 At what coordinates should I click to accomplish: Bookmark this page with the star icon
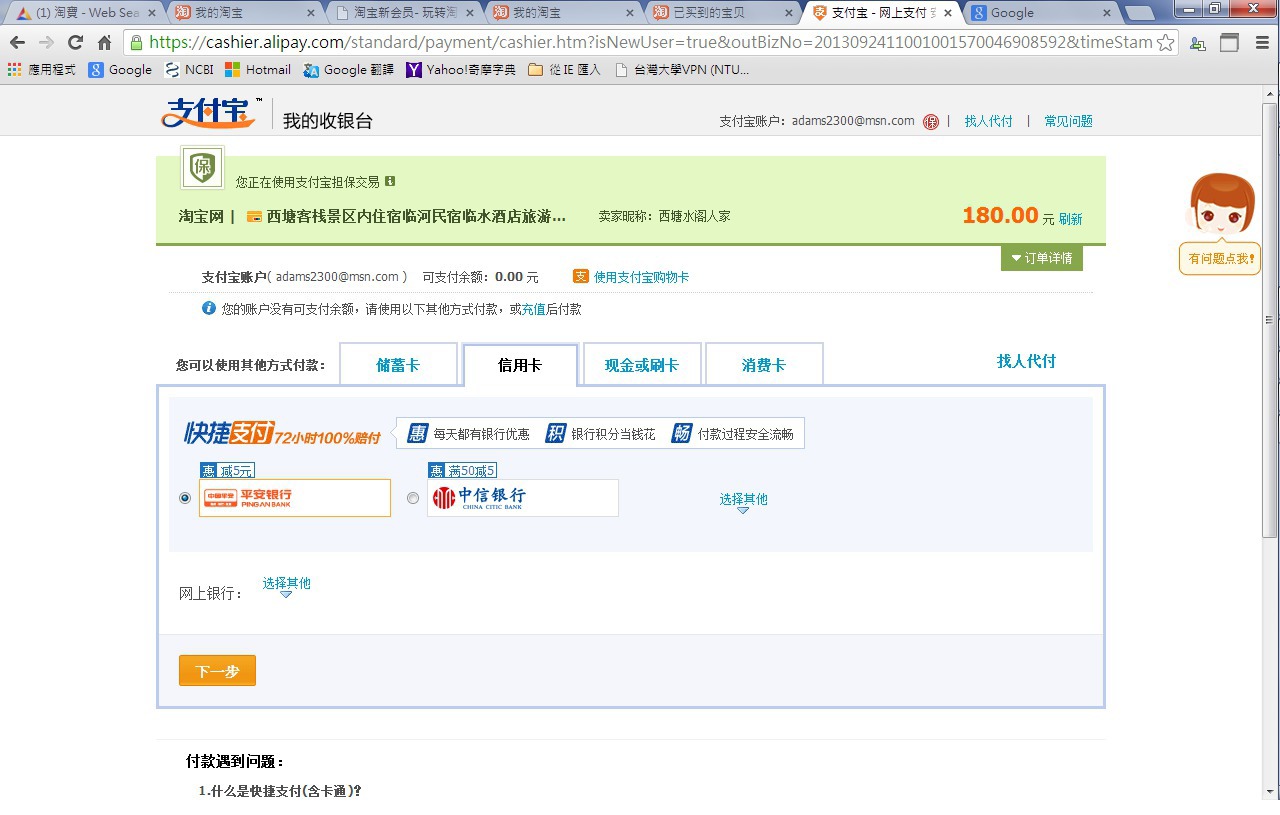click(1165, 43)
